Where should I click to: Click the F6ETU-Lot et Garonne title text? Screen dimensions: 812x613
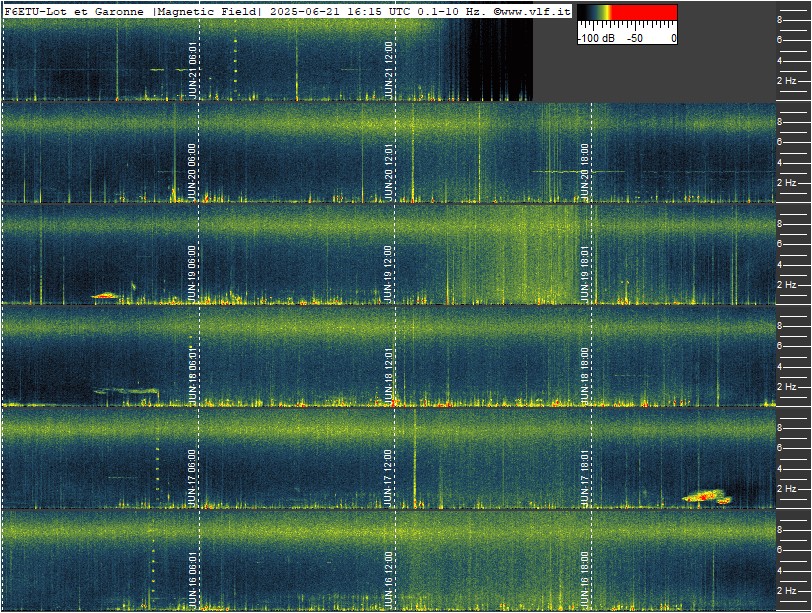point(74,11)
